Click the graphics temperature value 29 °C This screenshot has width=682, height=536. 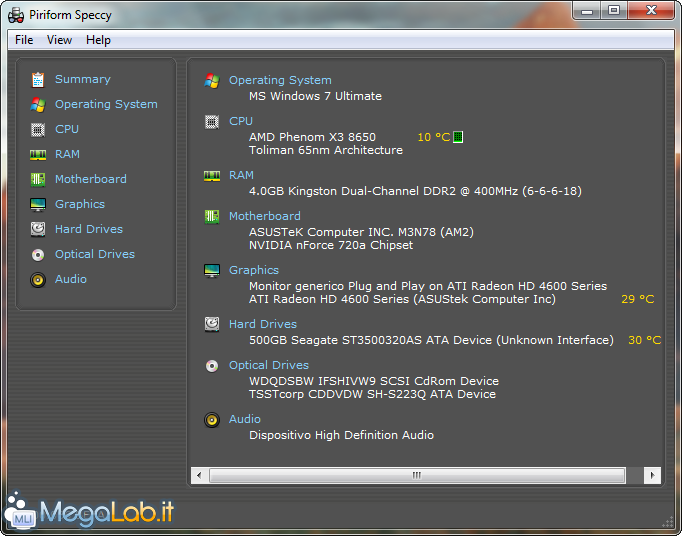[x=638, y=299]
